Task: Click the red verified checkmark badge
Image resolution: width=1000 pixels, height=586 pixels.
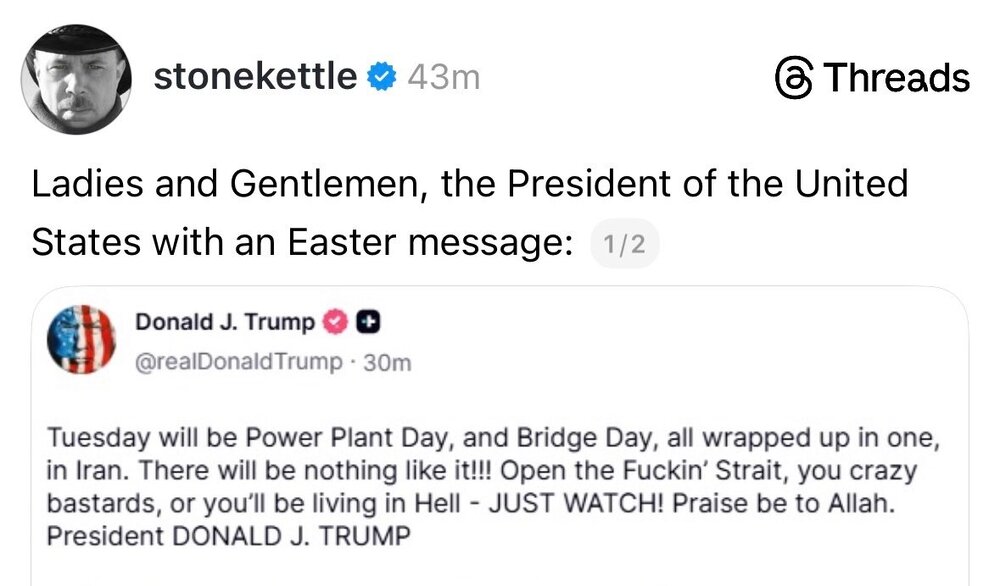Action: tap(336, 322)
